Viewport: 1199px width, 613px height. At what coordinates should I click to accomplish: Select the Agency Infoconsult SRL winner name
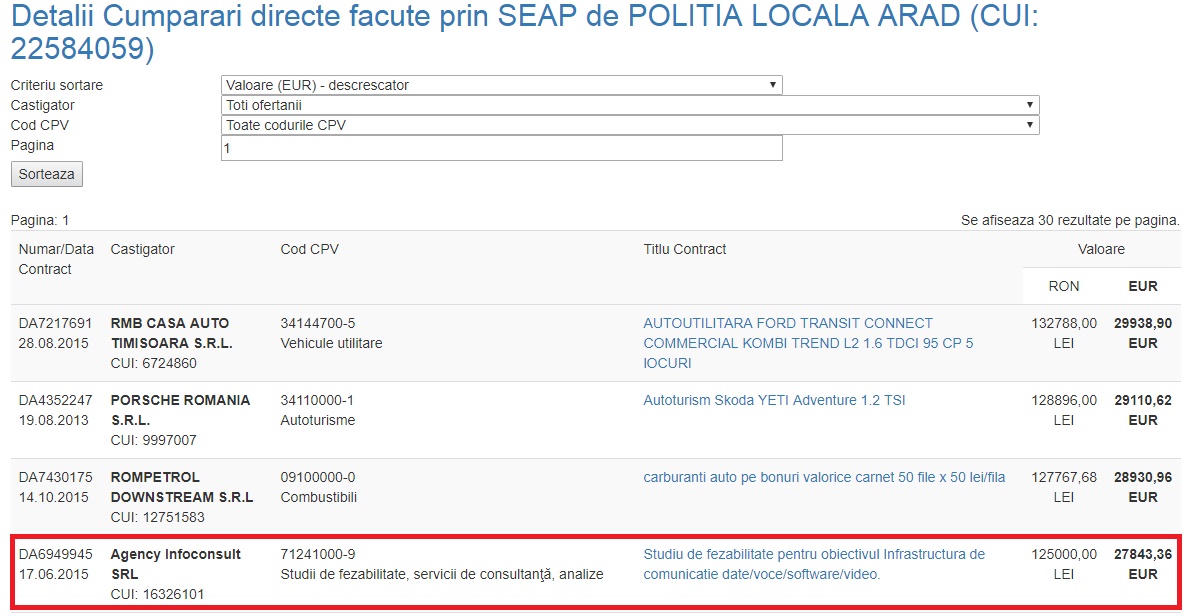(x=175, y=564)
